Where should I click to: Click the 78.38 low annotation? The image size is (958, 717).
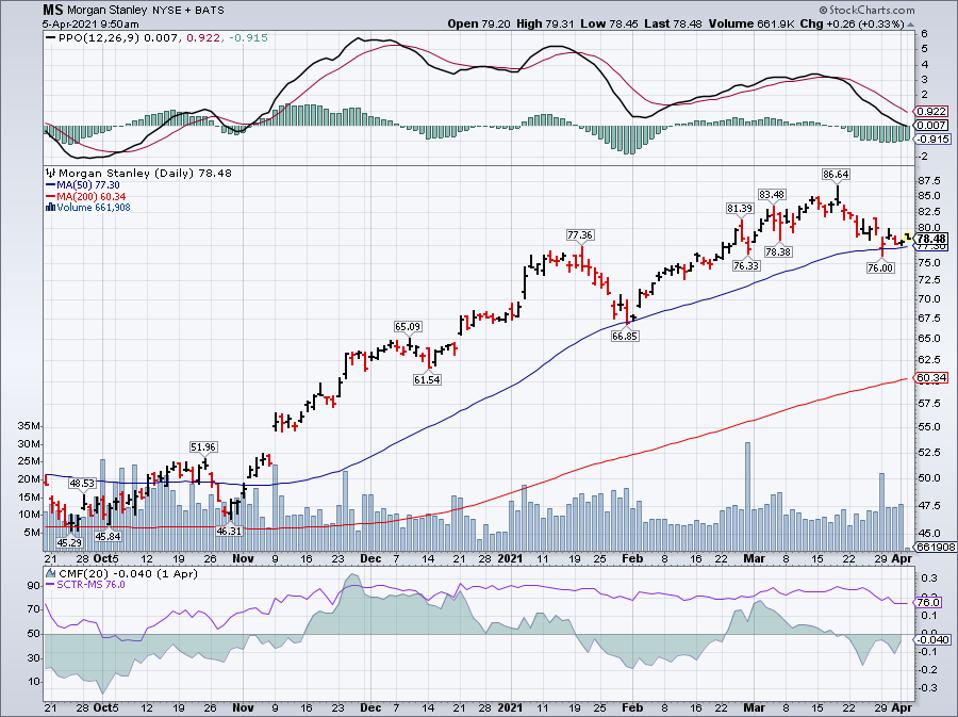(778, 251)
